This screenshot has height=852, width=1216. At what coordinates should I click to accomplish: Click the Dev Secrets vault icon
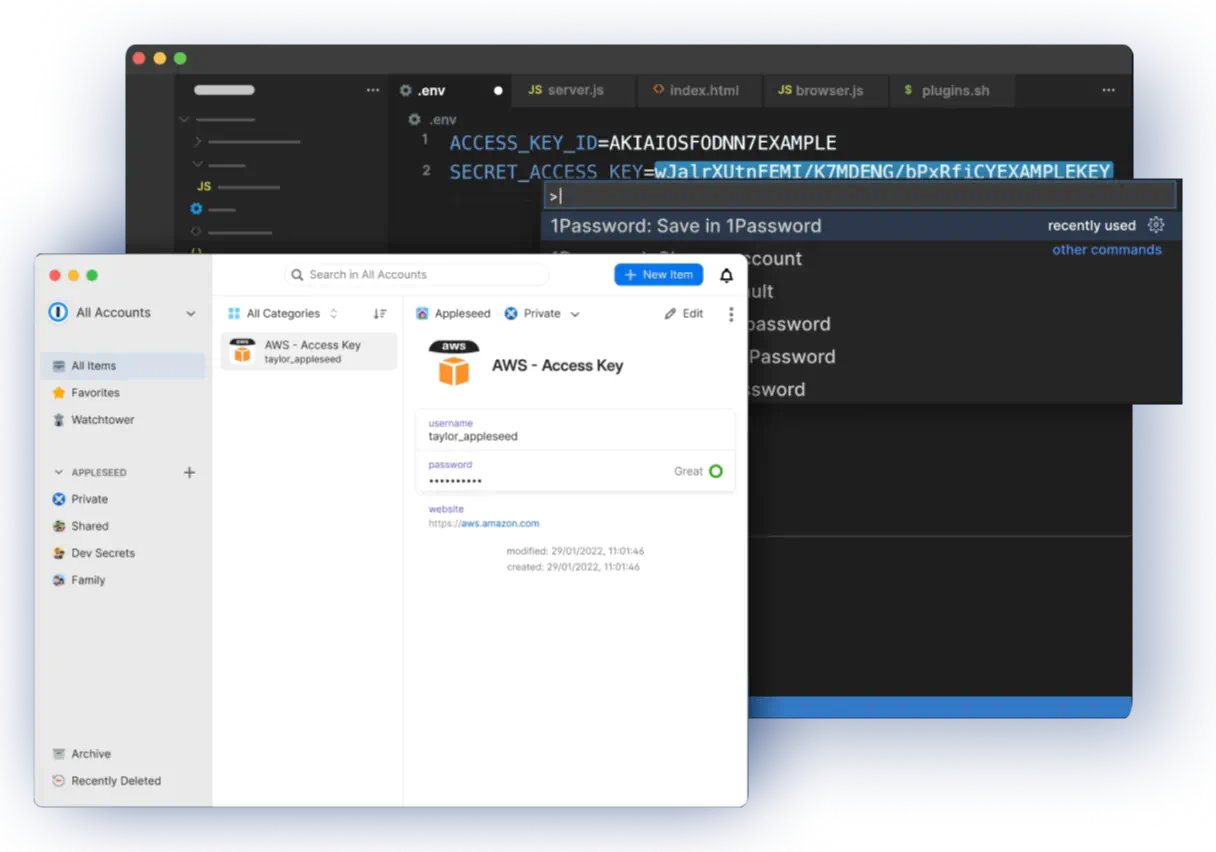click(59, 553)
